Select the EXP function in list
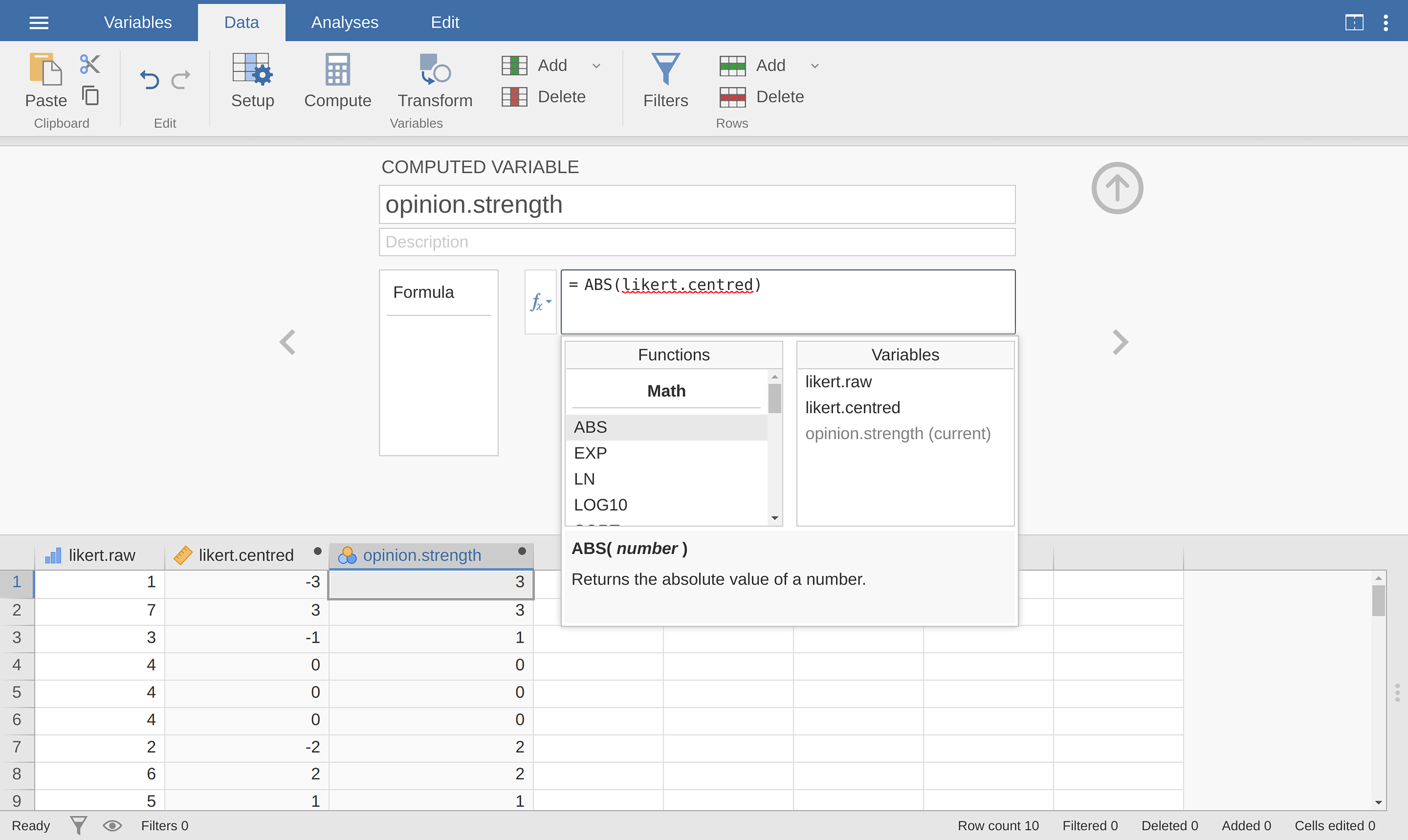 pos(666,453)
